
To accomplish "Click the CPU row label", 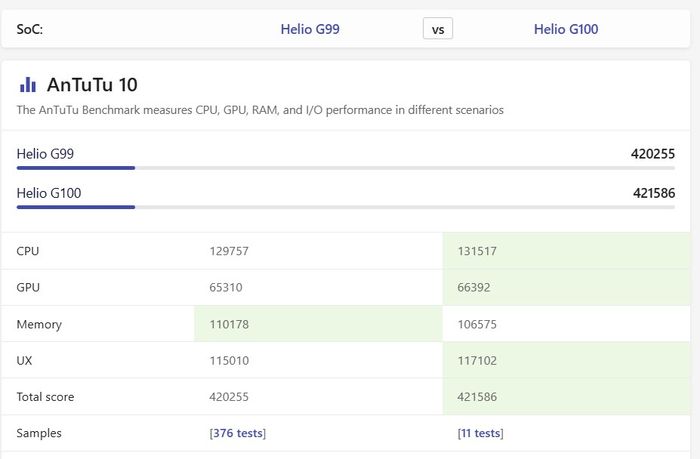I will pos(28,251).
